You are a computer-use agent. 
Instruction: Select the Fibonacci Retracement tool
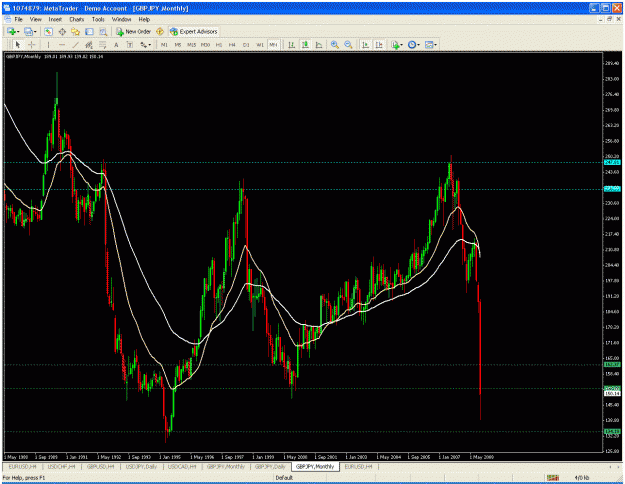point(102,45)
